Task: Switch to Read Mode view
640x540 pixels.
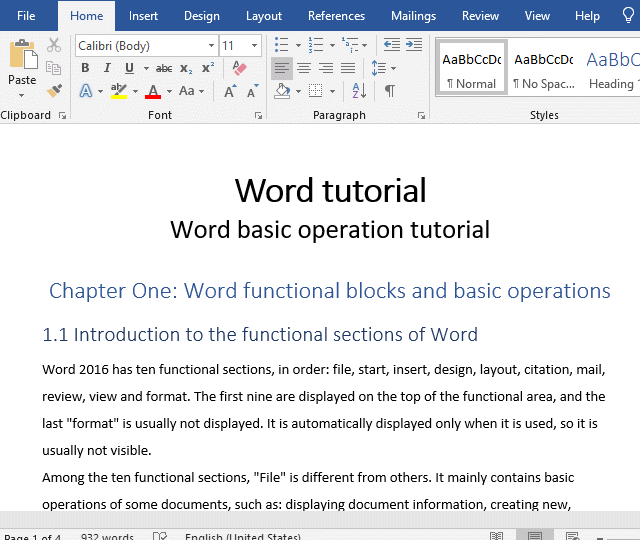Action: (496, 536)
